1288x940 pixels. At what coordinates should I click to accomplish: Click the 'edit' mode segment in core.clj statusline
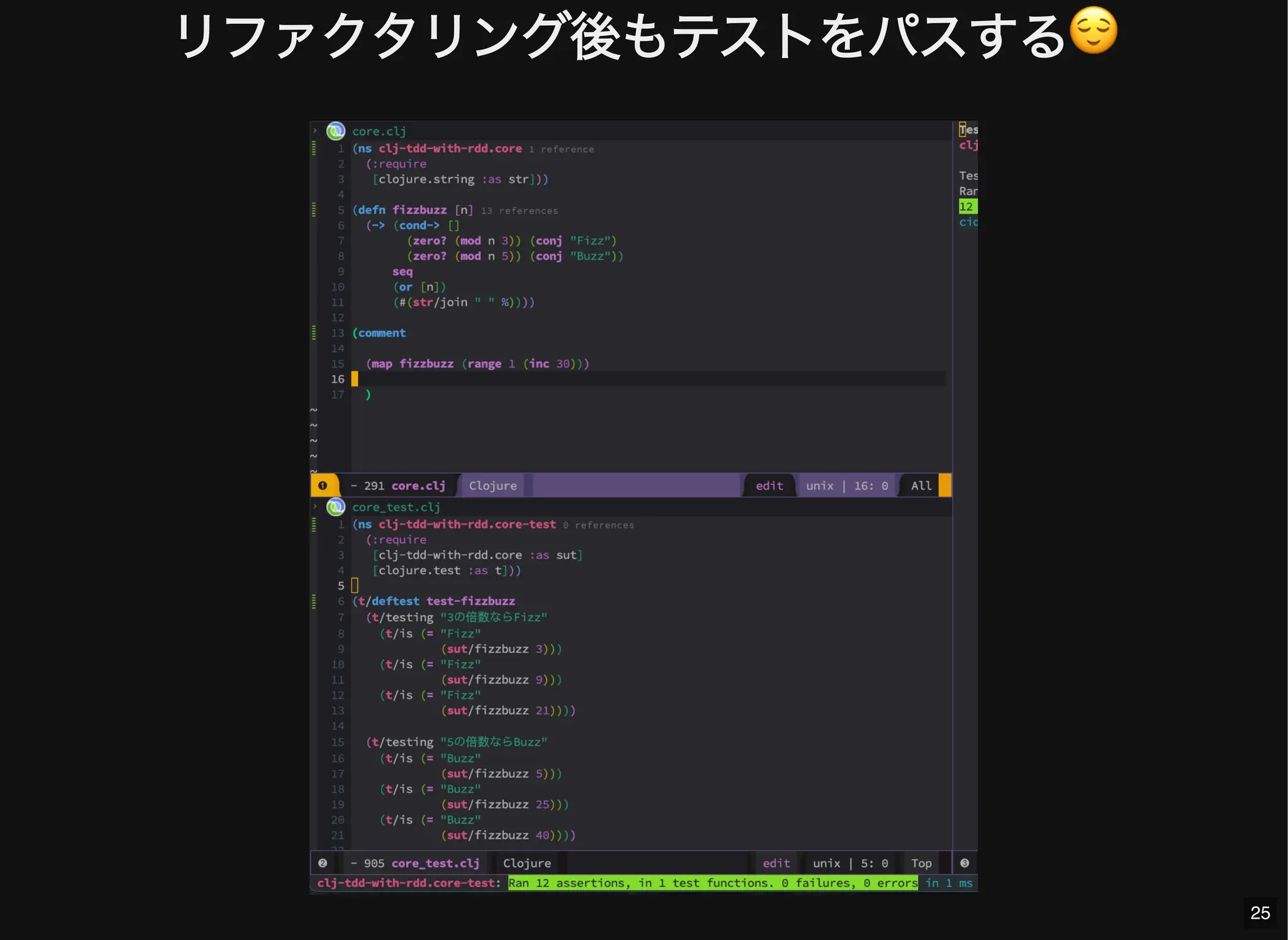pos(770,486)
